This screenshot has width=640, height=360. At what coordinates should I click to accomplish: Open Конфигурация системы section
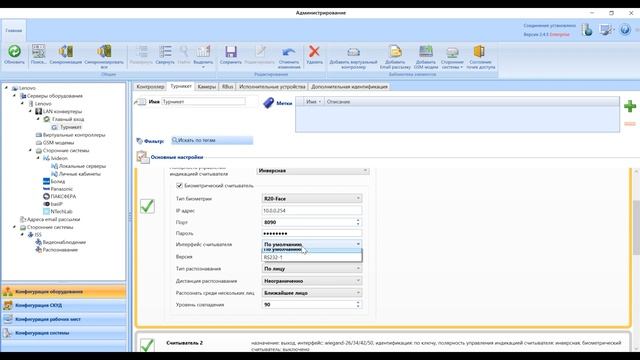tap(64, 333)
